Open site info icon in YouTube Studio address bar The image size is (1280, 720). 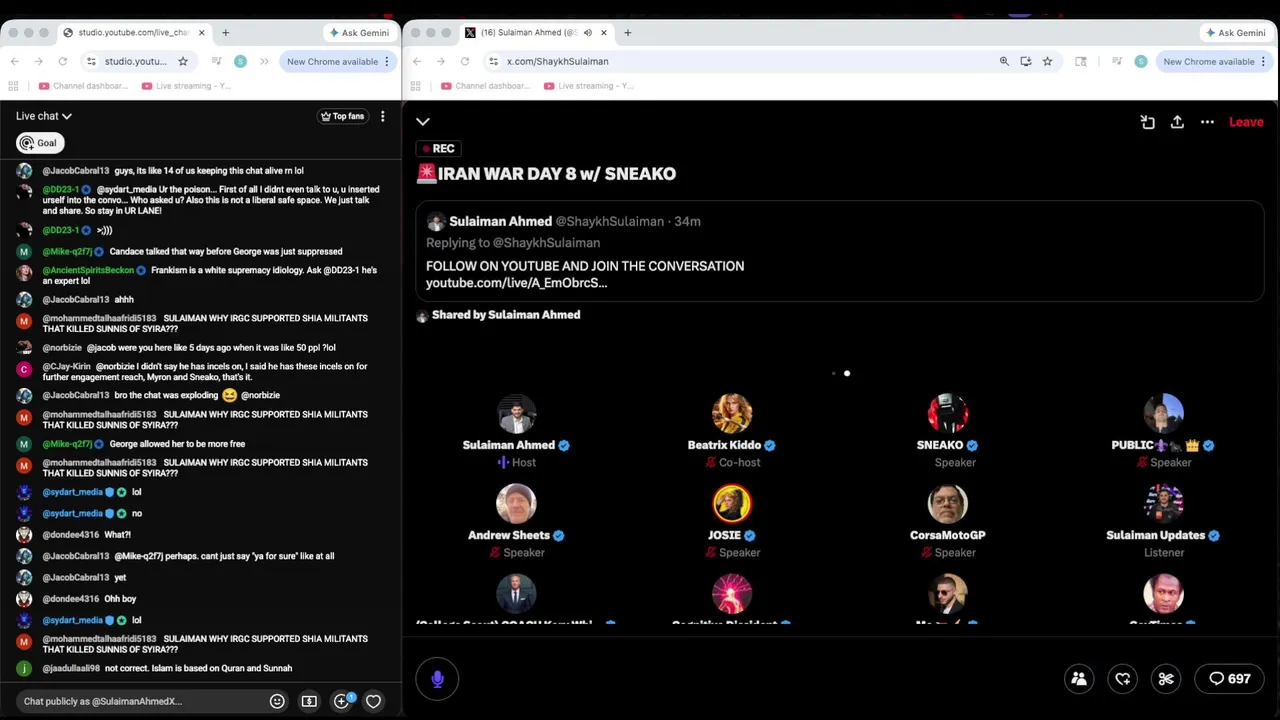(x=91, y=61)
